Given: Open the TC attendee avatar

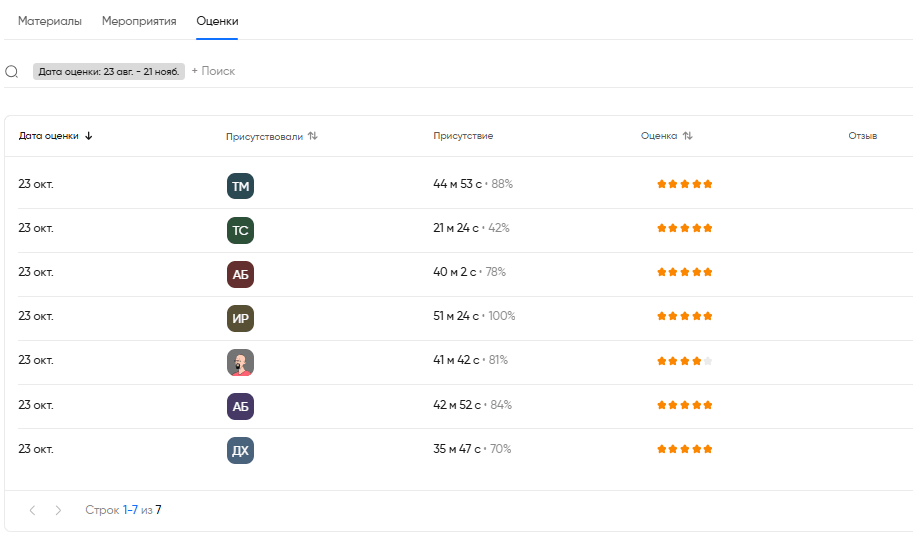Looking at the screenshot, I should coord(240,230).
